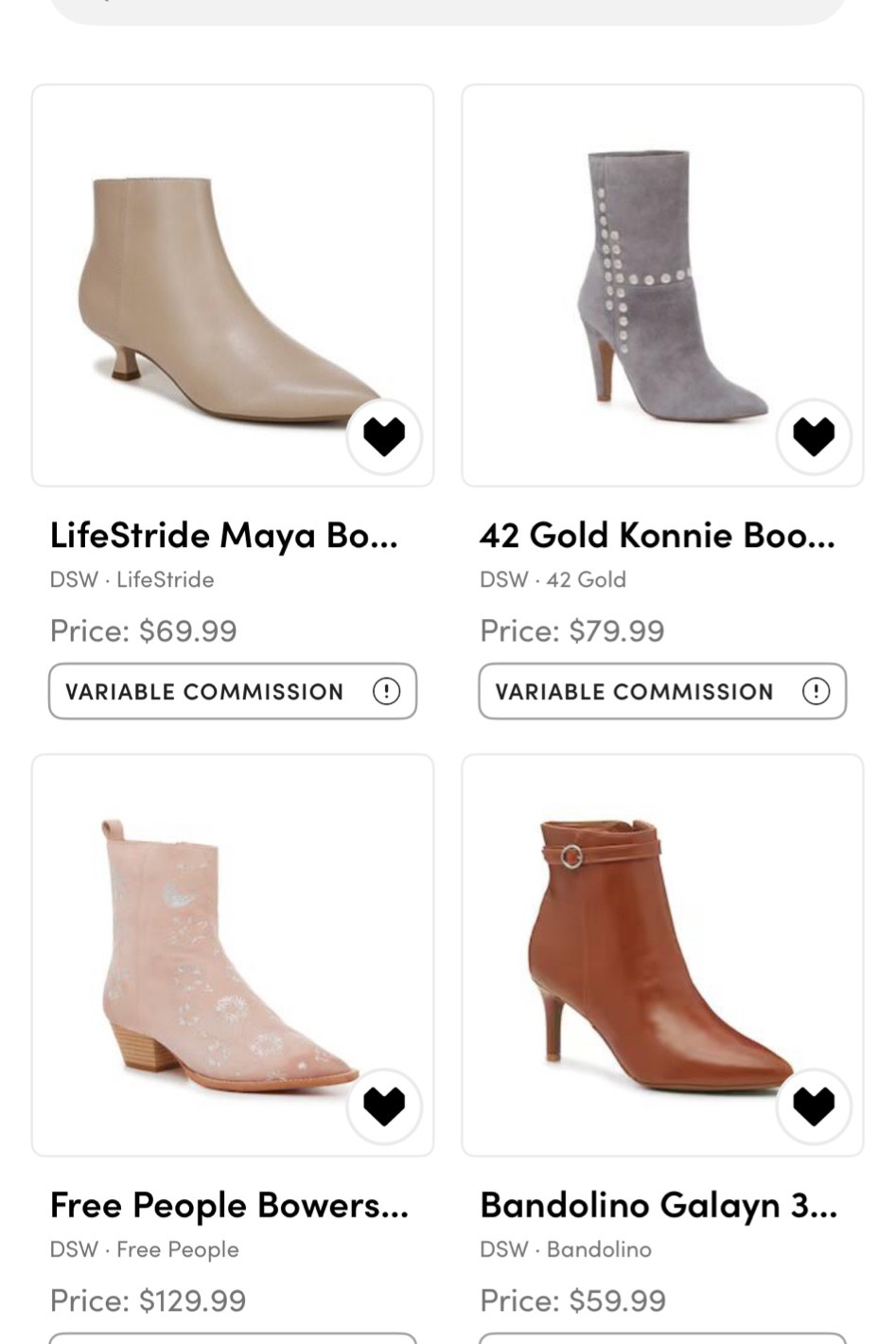Viewport: 896px width, 1344px height.
Task: Open 42 Gold Konnie Boo... product title
Action: 658,536
